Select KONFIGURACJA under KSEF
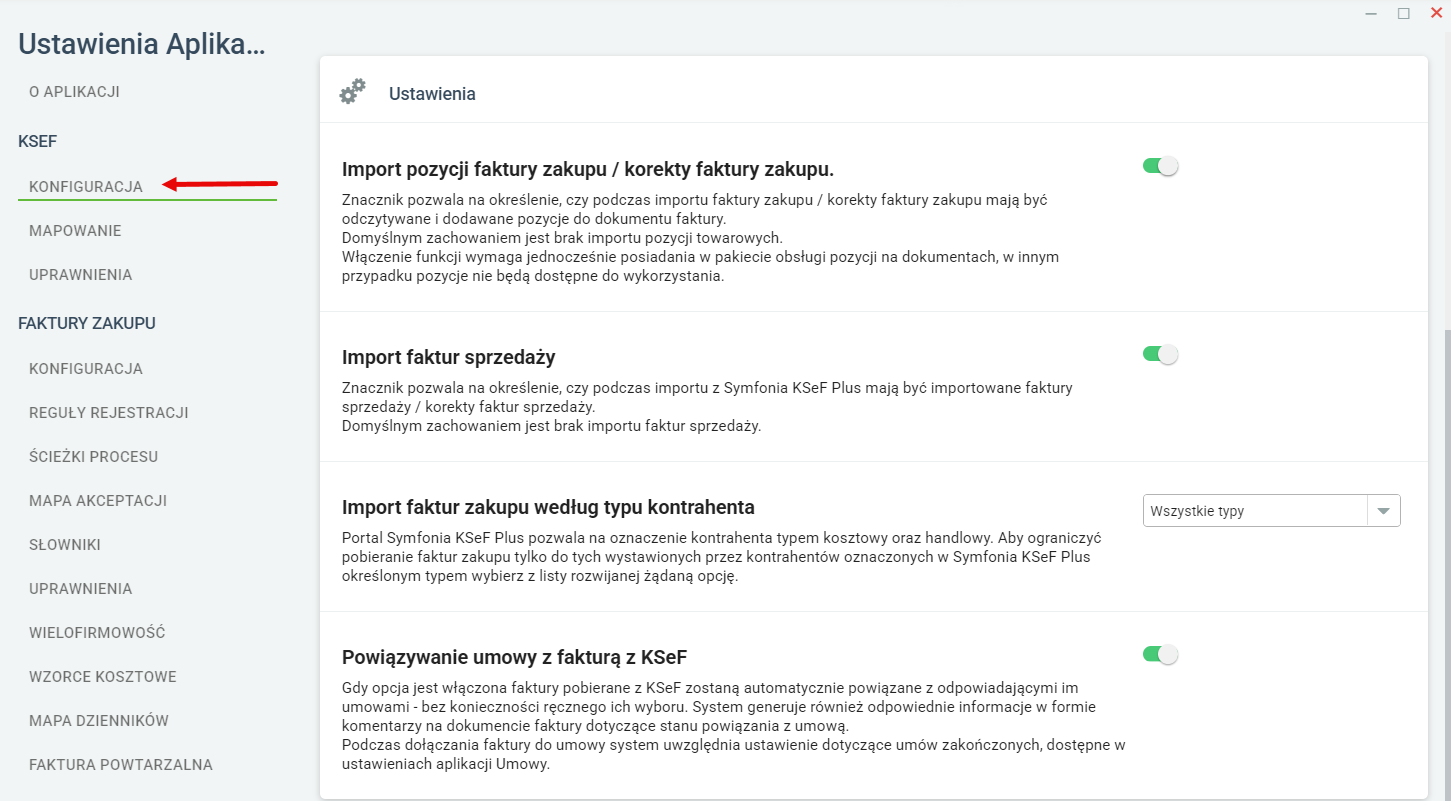This screenshot has height=801, width=1451. click(x=86, y=187)
